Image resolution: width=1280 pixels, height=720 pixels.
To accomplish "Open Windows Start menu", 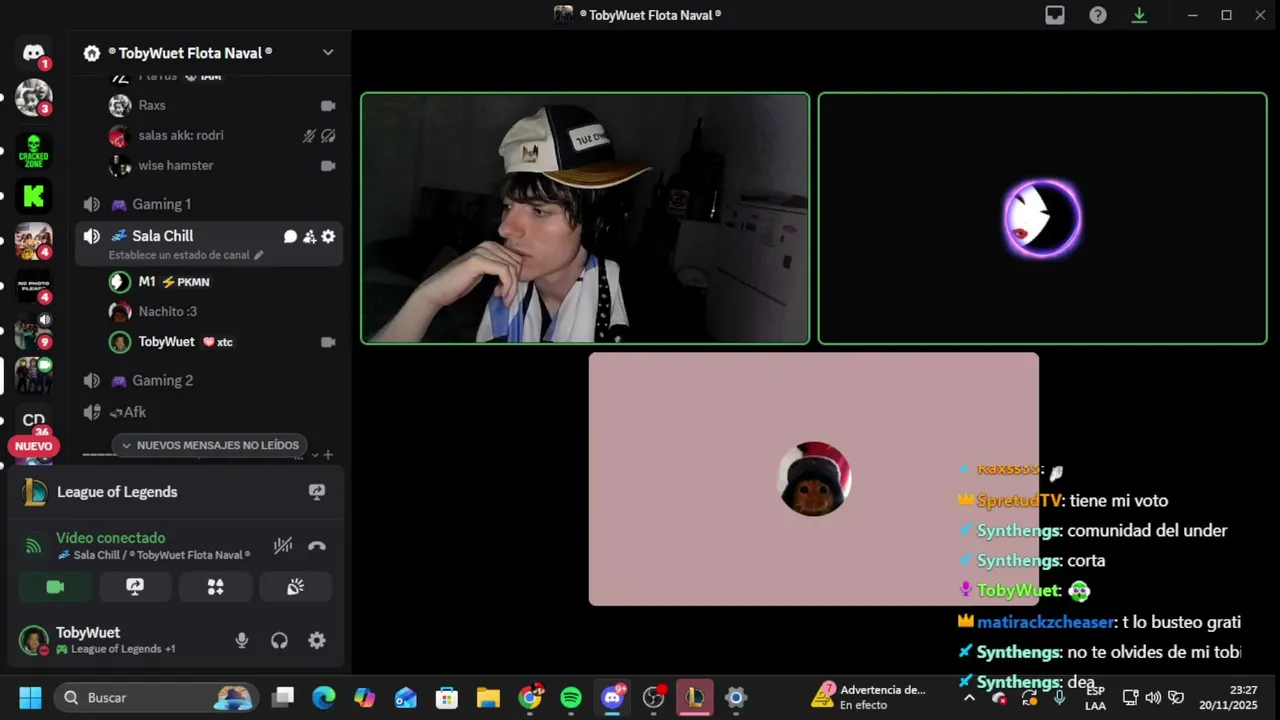I will 30,697.
